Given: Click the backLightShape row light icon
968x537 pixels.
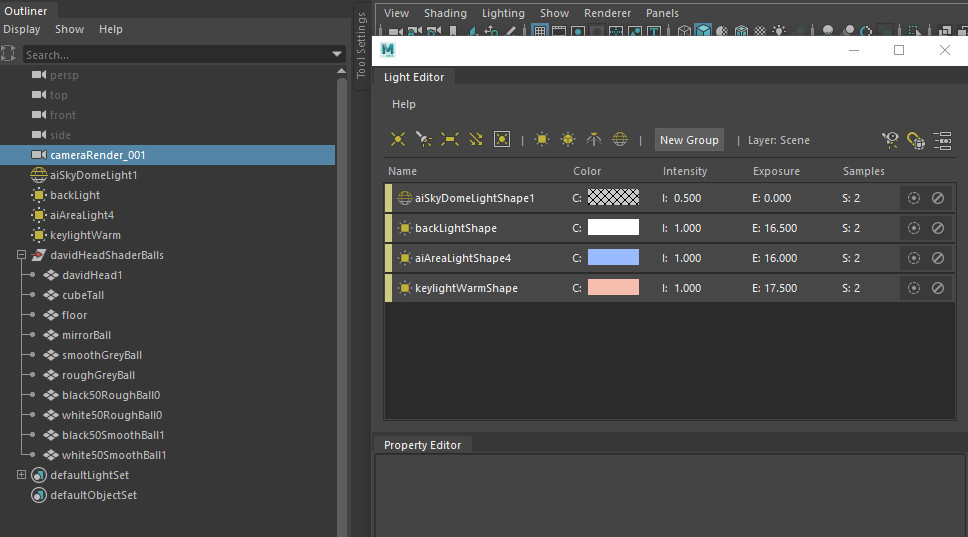Looking at the screenshot, I should pos(404,228).
